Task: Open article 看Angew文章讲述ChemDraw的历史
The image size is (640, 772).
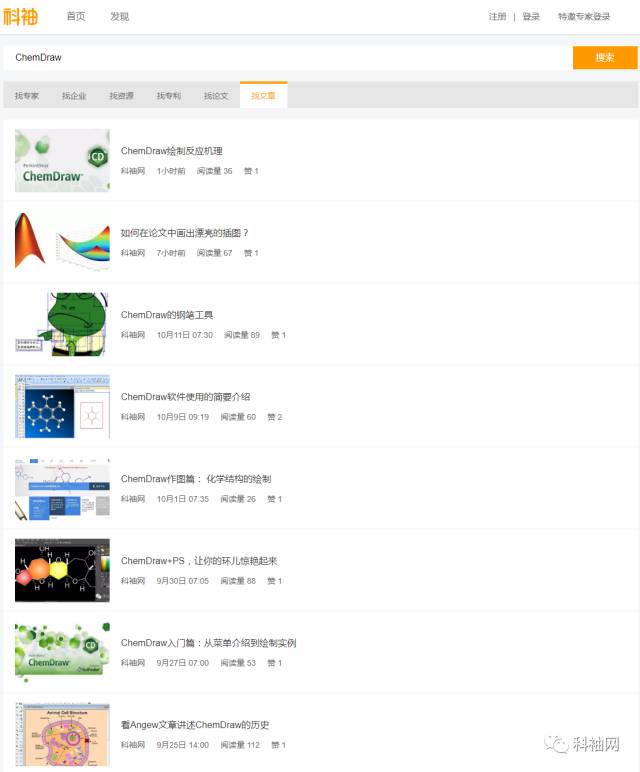Action: [x=195, y=725]
